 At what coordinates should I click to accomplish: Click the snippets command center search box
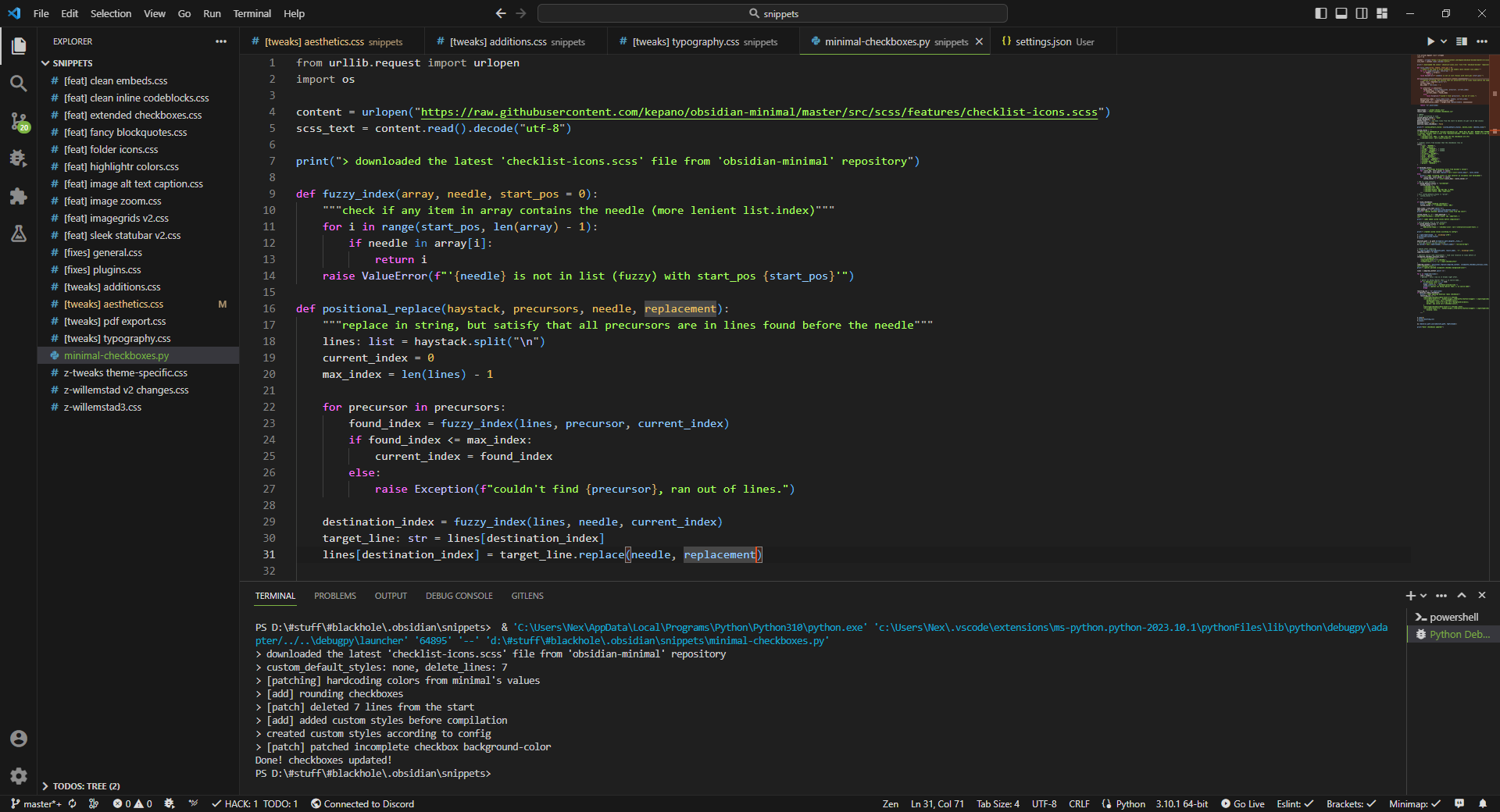(x=773, y=13)
